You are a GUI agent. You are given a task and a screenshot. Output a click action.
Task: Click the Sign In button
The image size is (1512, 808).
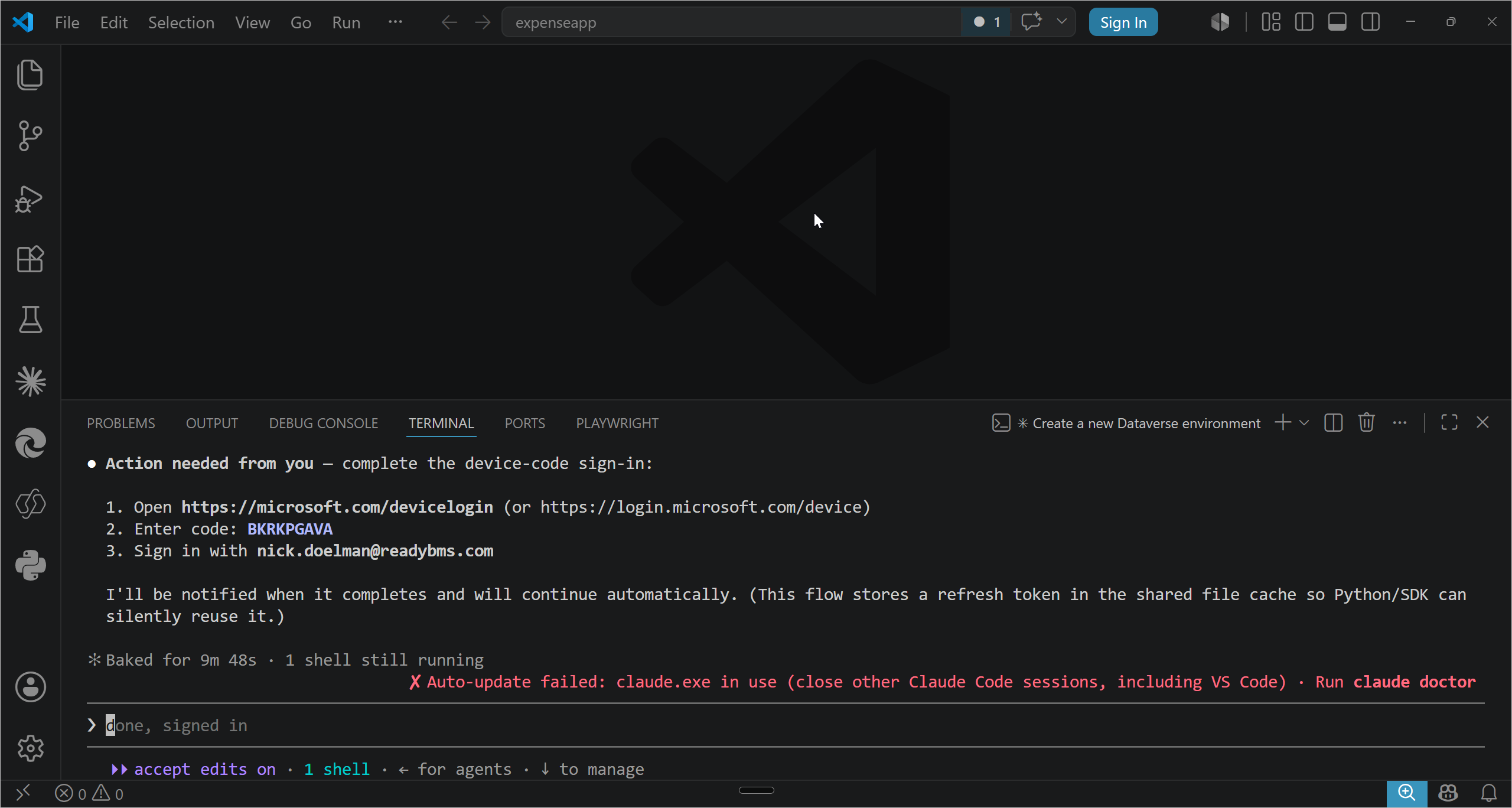pos(1123,22)
